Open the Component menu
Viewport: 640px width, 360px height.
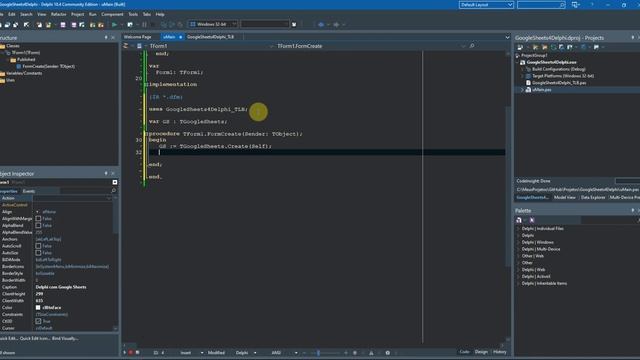(112, 14)
